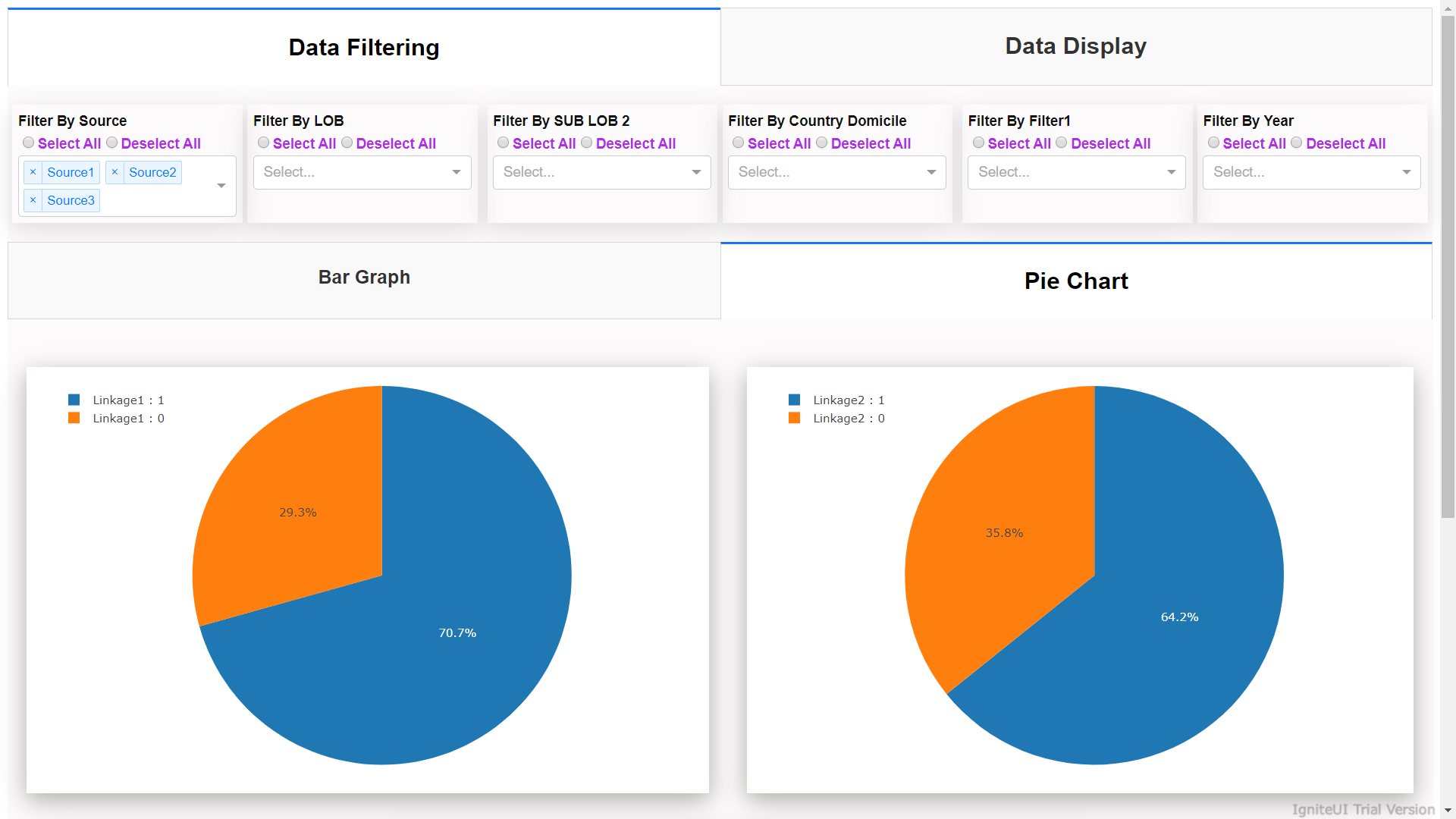The width and height of the screenshot is (1456, 819).
Task: Click Deselect All label under Filter By Filter1
Action: click(1110, 143)
